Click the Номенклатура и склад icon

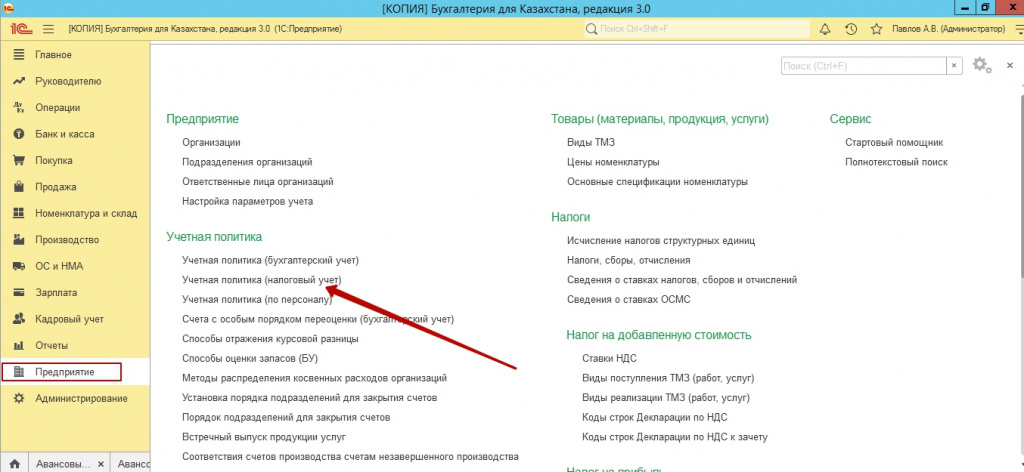point(19,213)
